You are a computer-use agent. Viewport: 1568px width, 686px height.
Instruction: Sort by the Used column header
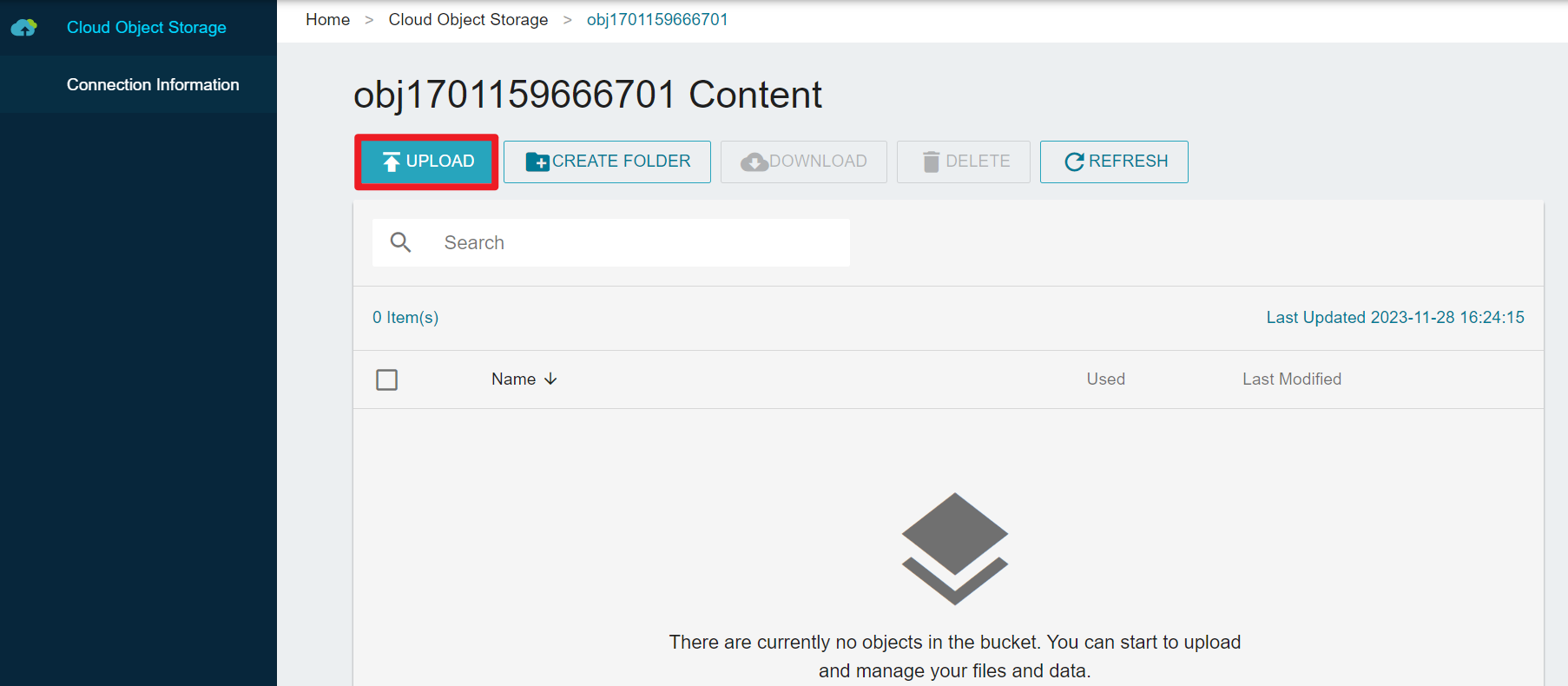click(x=1105, y=379)
